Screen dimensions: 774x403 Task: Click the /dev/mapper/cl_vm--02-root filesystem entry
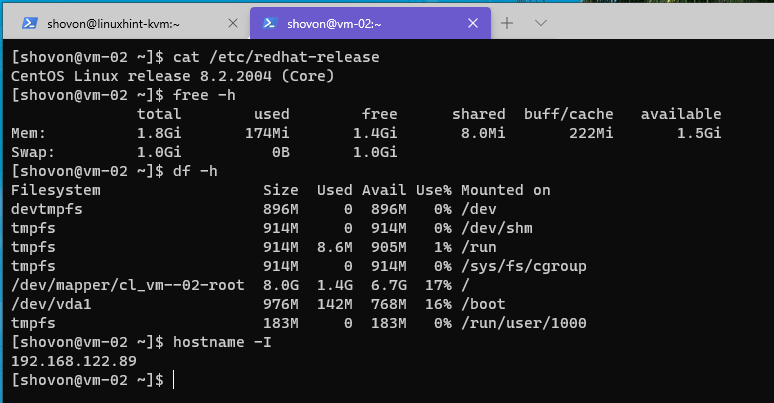tap(128, 285)
